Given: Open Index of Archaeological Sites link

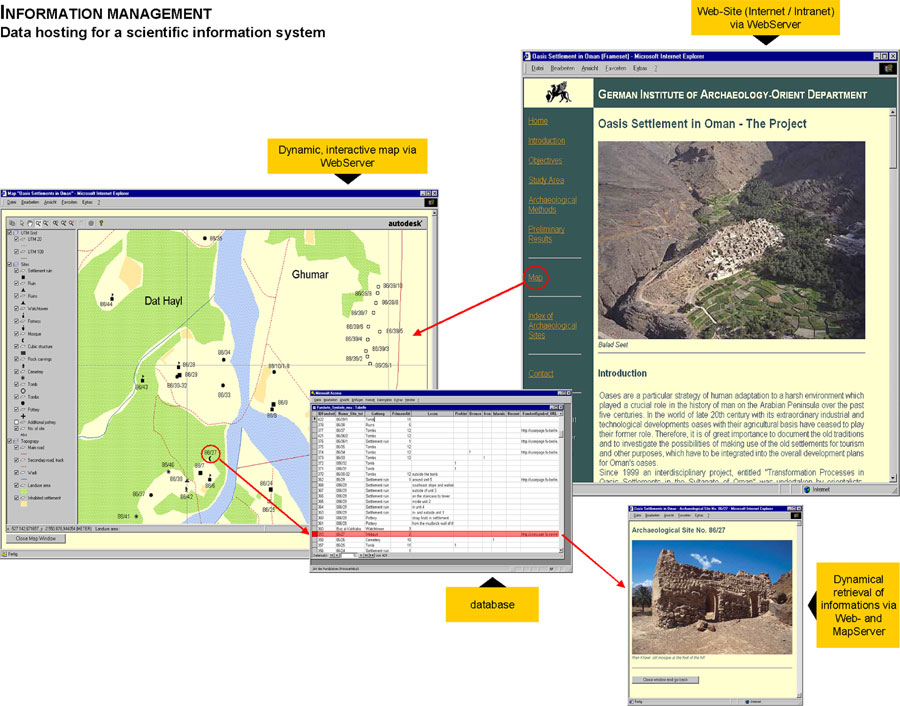Looking at the screenshot, I should pos(552,325).
